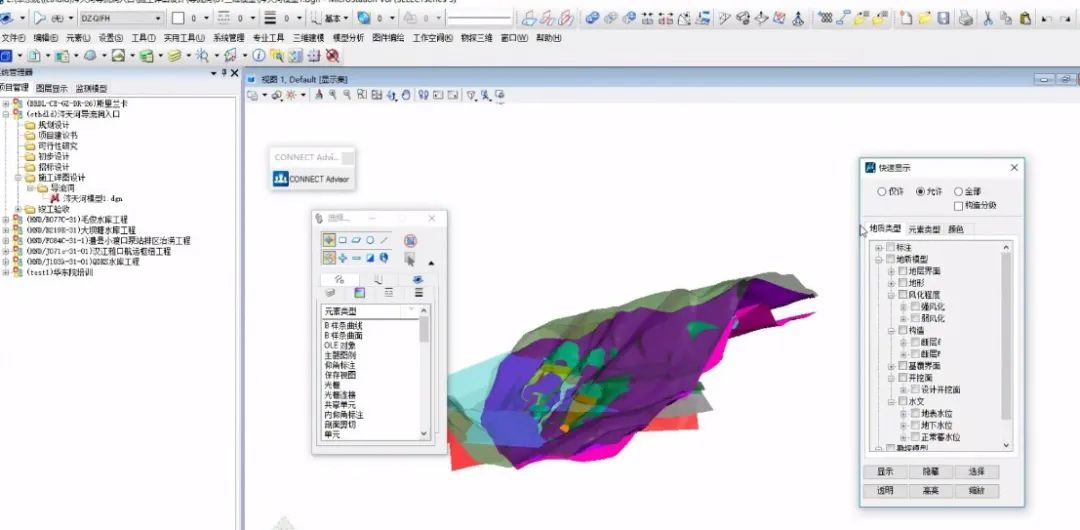Click the Save diskette icon
The height and width of the screenshot is (530, 1080).
[x=942, y=18]
